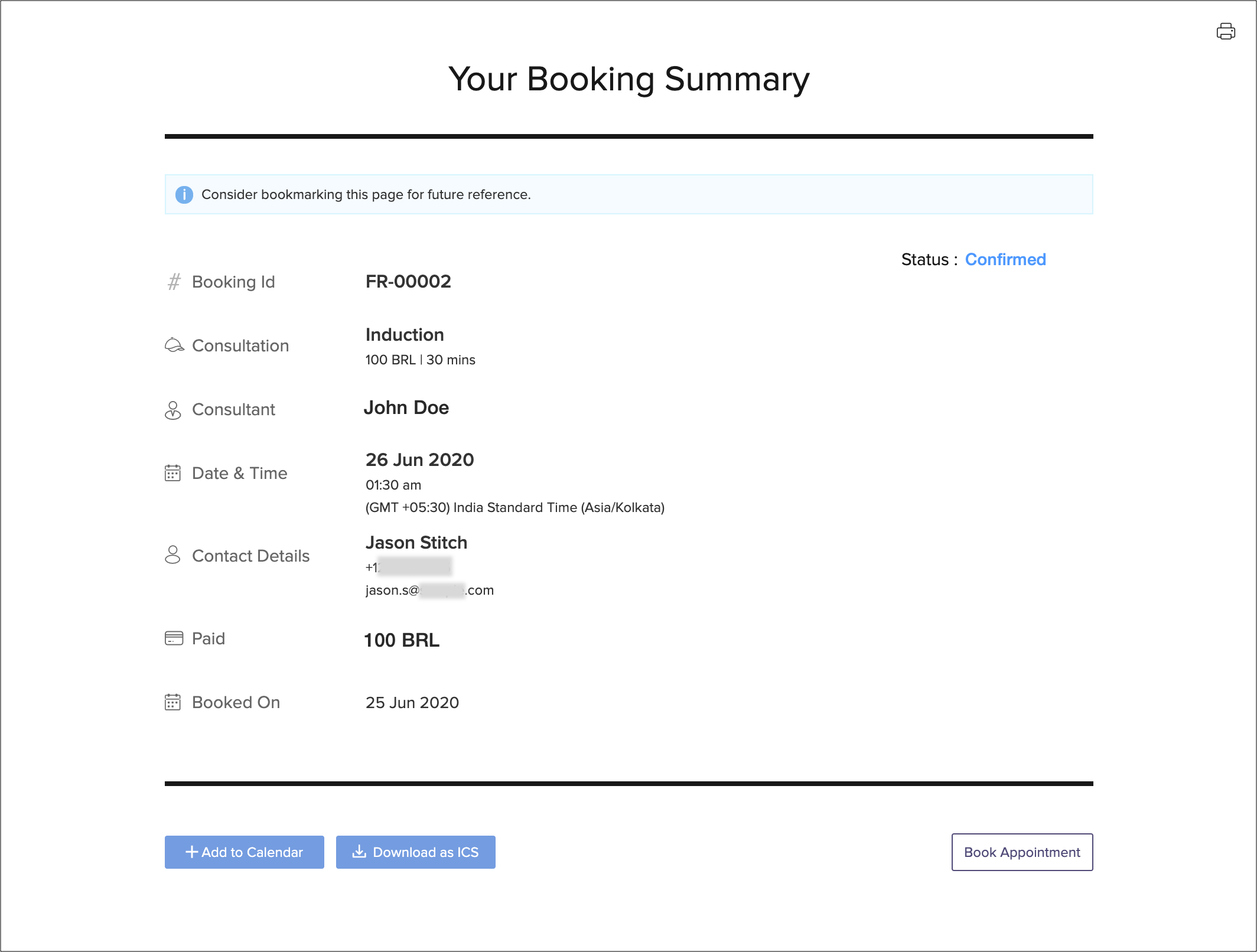The width and height of the screenshot is (1257, 952).
Task: Click the Induction consultation title
Action: click(404, 335)
